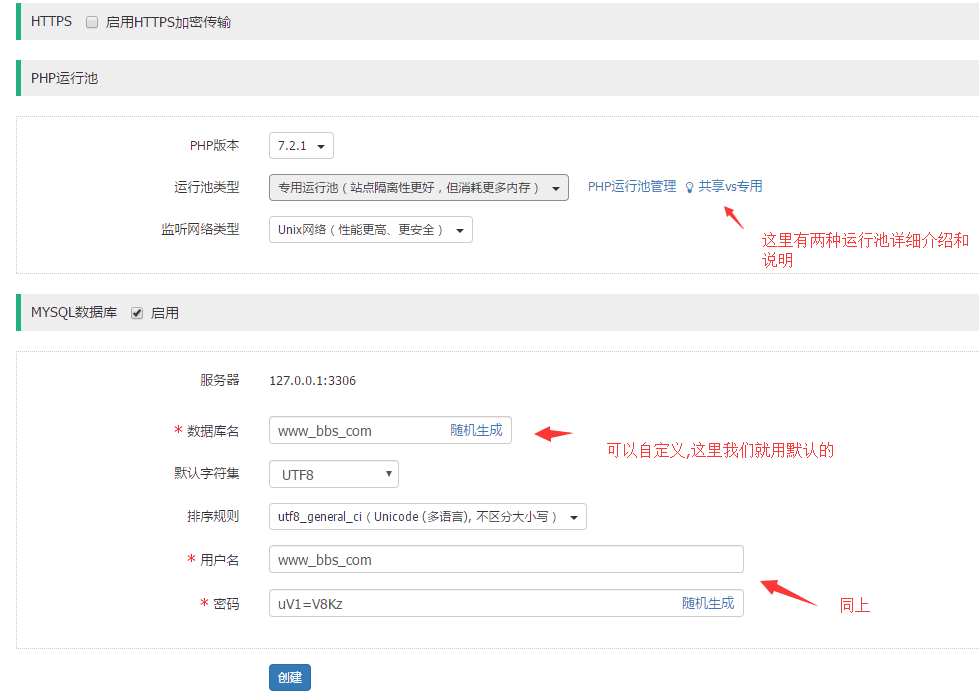979x695 pixels.
Task: Open the 监听网络类型 Unix网络 dropdown
Action: pyautogui.click(x=370, y=230)
